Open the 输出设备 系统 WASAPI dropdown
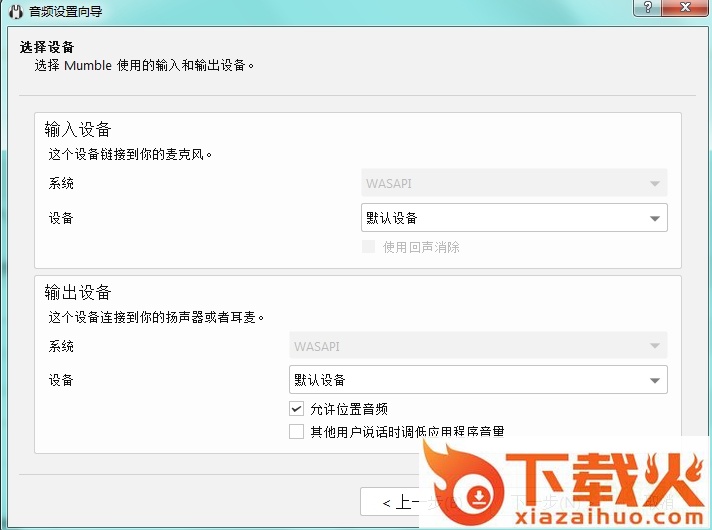This screenshot has height=530, width=712. [x=477, y=346]
